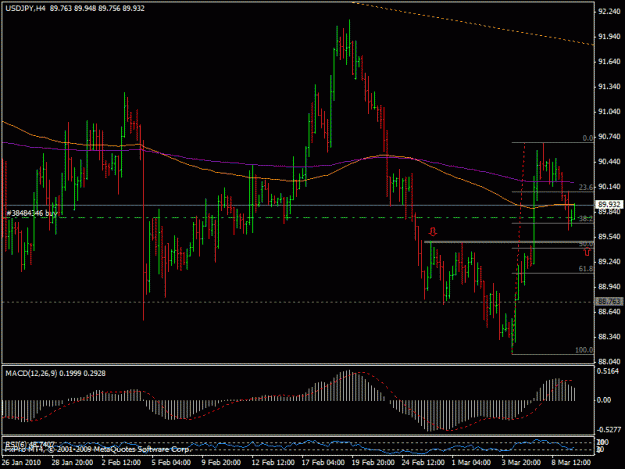This screenshot has width=625, height=469.
Task: Click the red up arrow near 50.0 level
Action: 587,252
